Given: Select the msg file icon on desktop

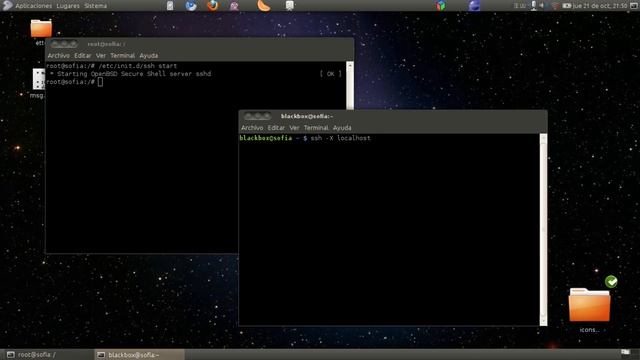Looking at the screenshot, I should click(x=38, y=79).
